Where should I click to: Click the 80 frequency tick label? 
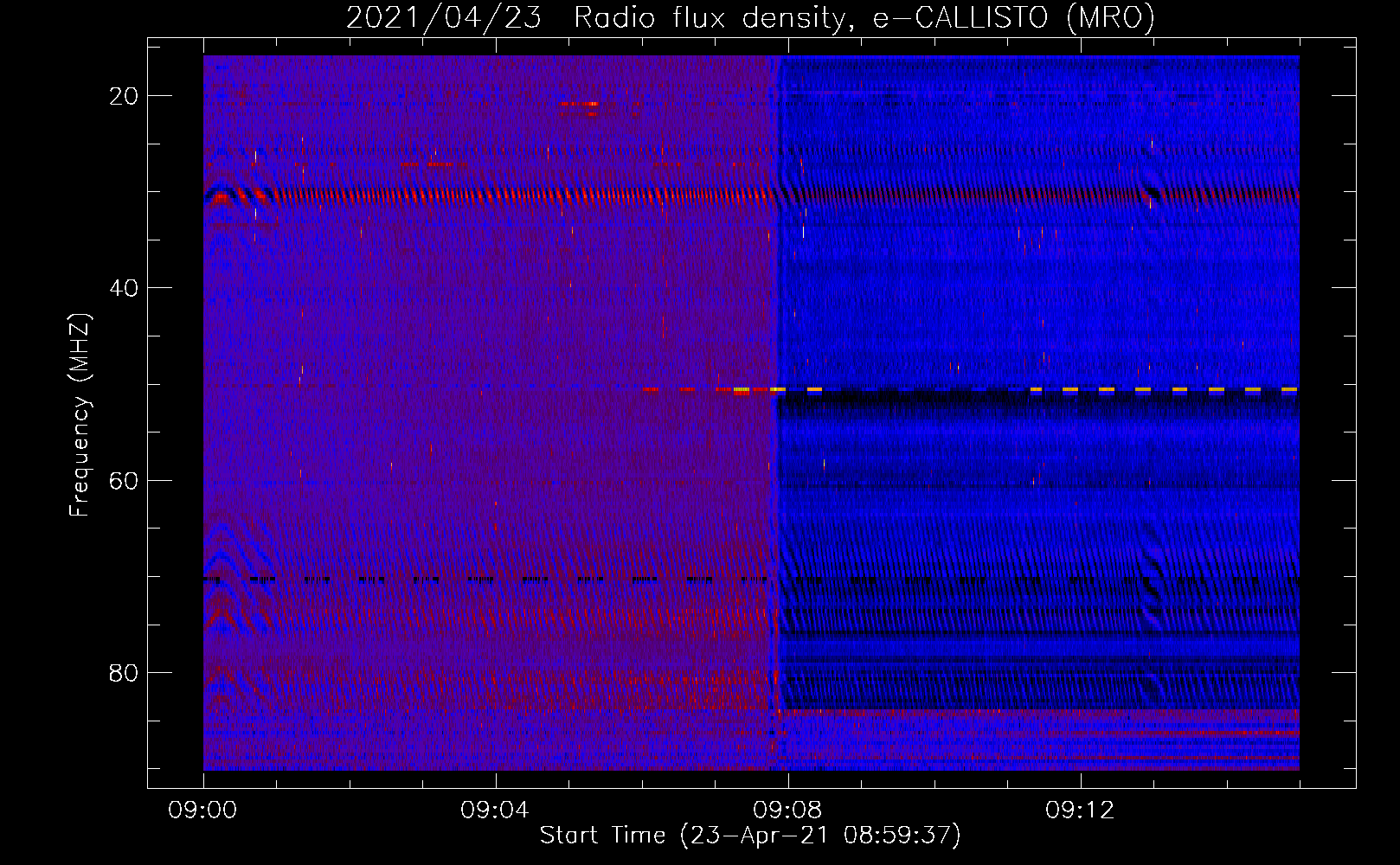point(124,672)
